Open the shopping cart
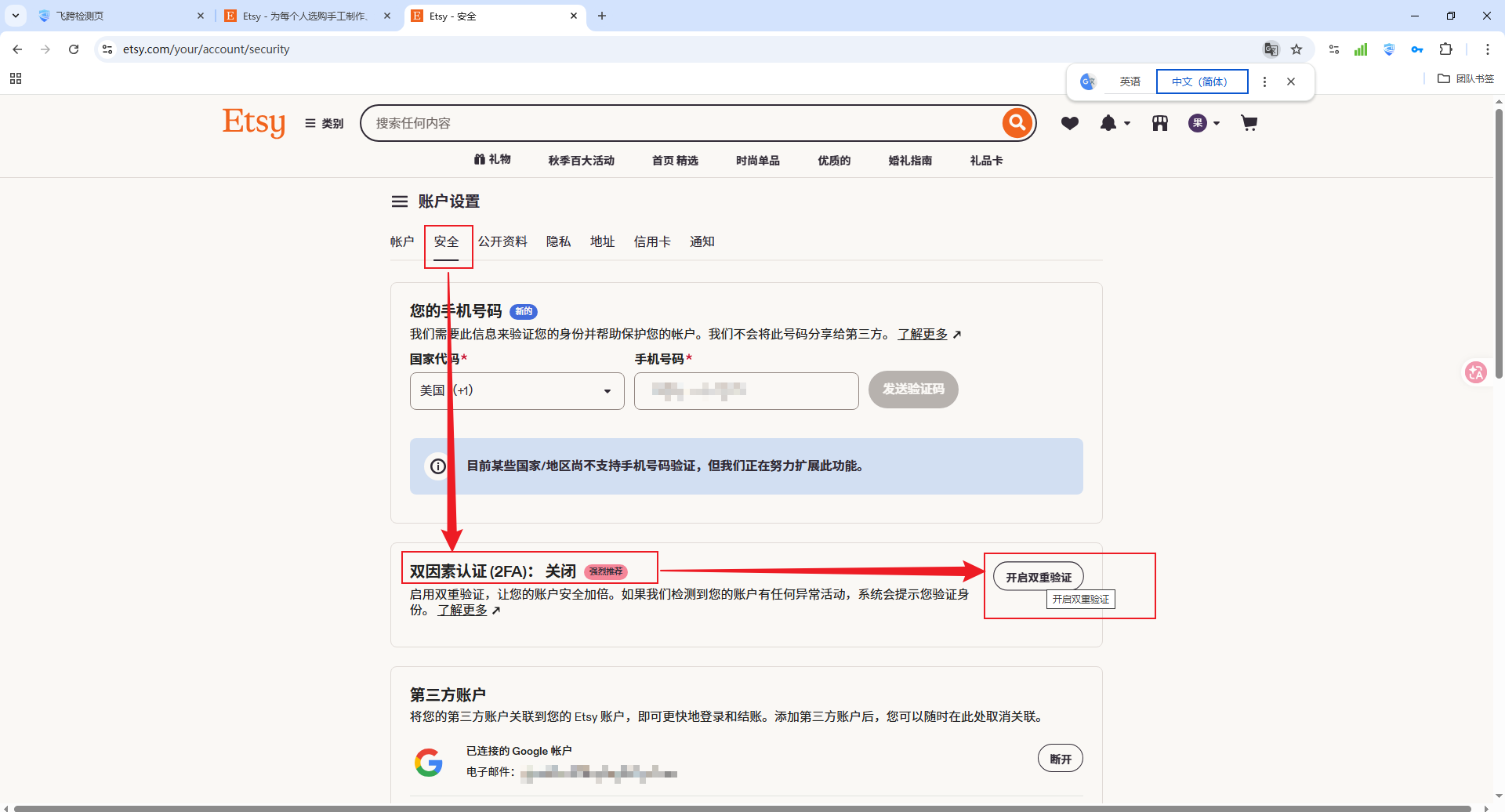 [x=1249, y=123]
